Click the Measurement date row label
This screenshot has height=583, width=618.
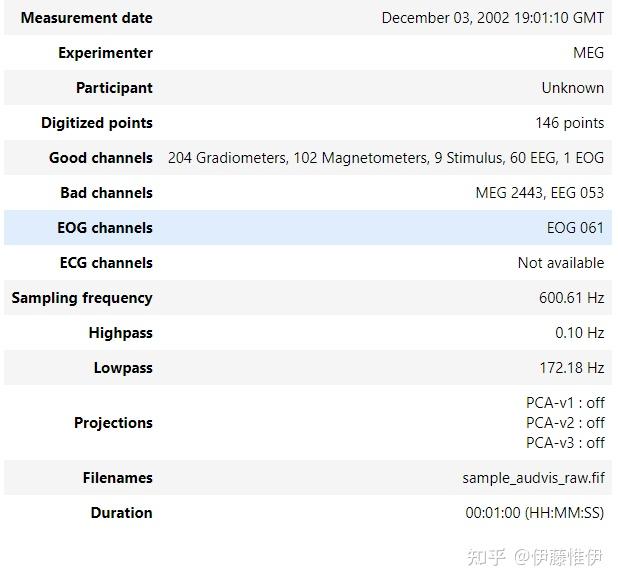tap(86, 18)
